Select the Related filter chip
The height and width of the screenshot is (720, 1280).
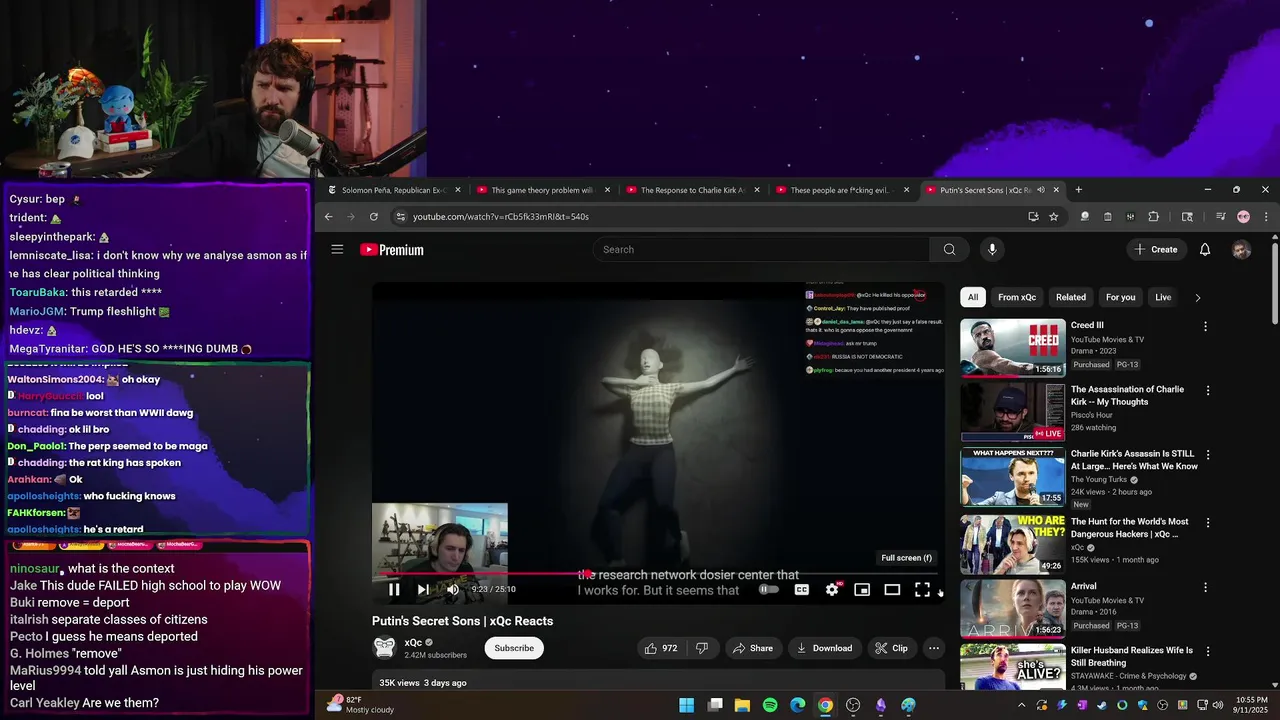tap(1071, 297)
